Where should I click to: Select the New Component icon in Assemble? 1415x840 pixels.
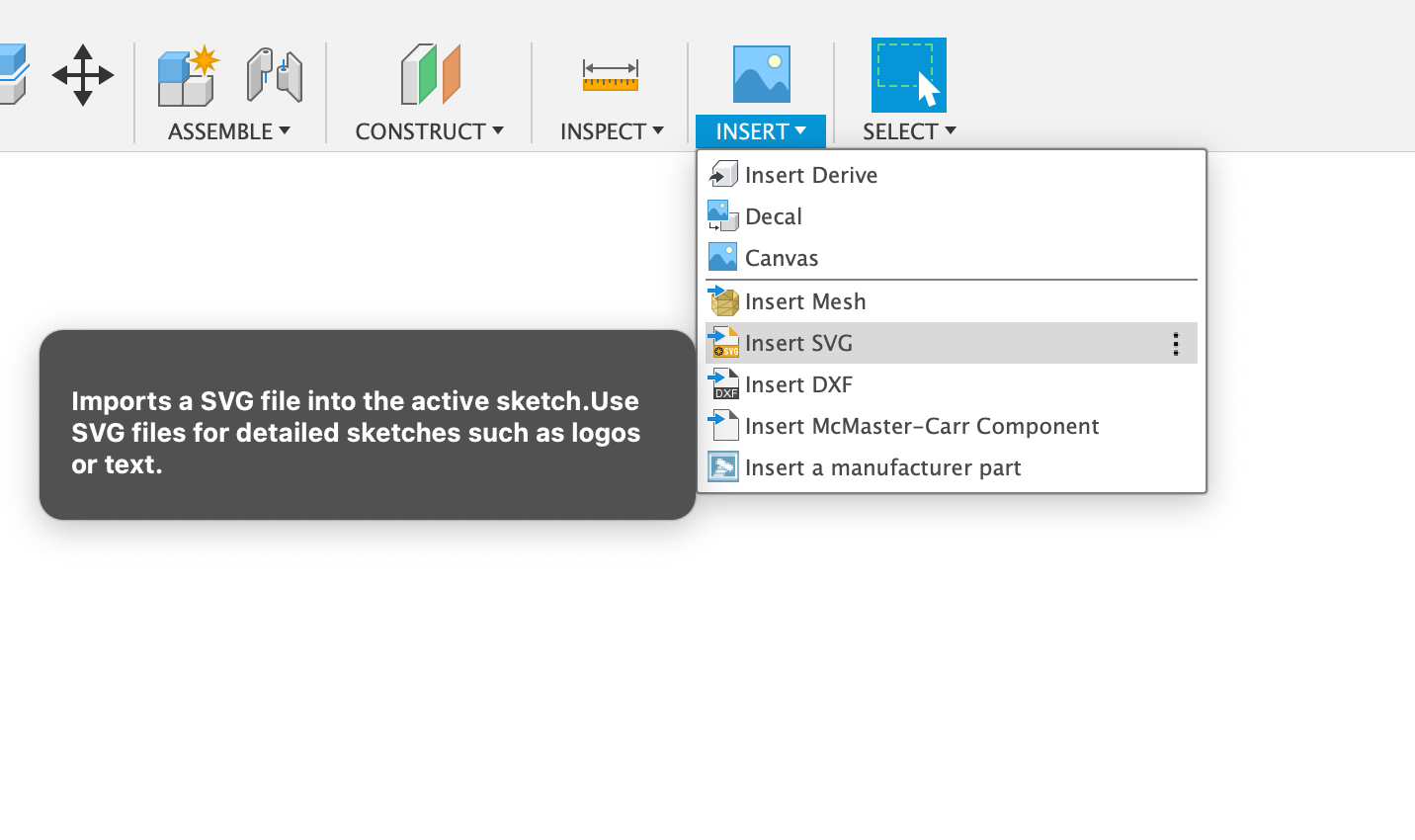click(188, 75)
